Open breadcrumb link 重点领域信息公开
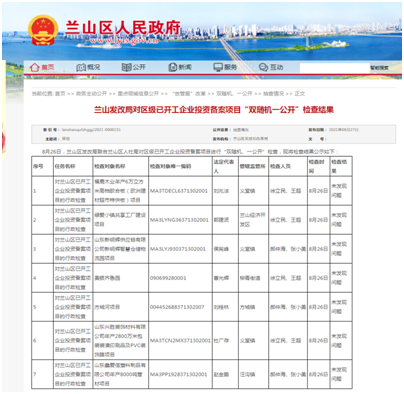This screenshot has height=394, width=404. tap(138, 94)
